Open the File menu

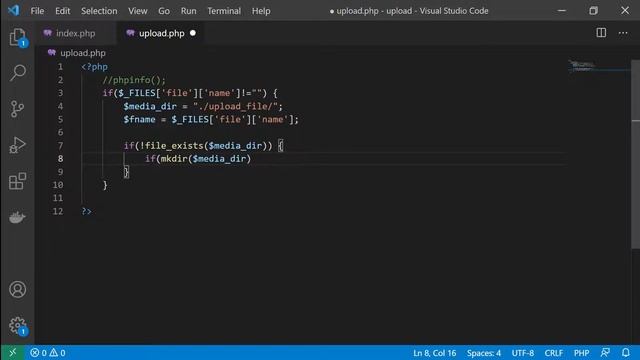coord(37,11)
